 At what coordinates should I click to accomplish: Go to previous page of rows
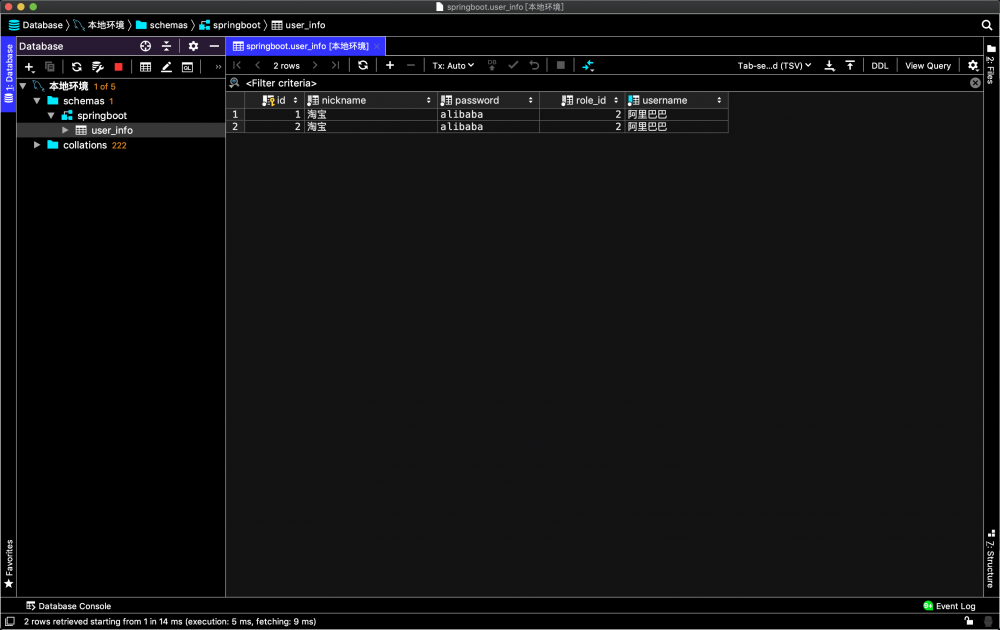(258, 65)
